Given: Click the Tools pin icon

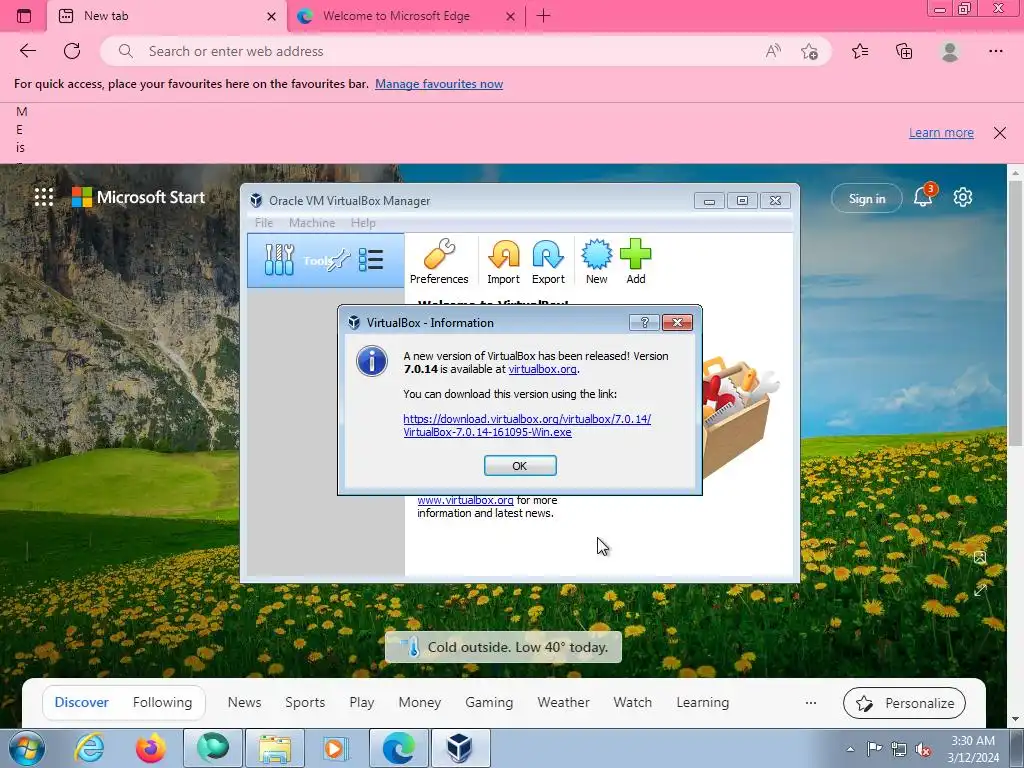Looking at the screenshot, I should 339,260.
